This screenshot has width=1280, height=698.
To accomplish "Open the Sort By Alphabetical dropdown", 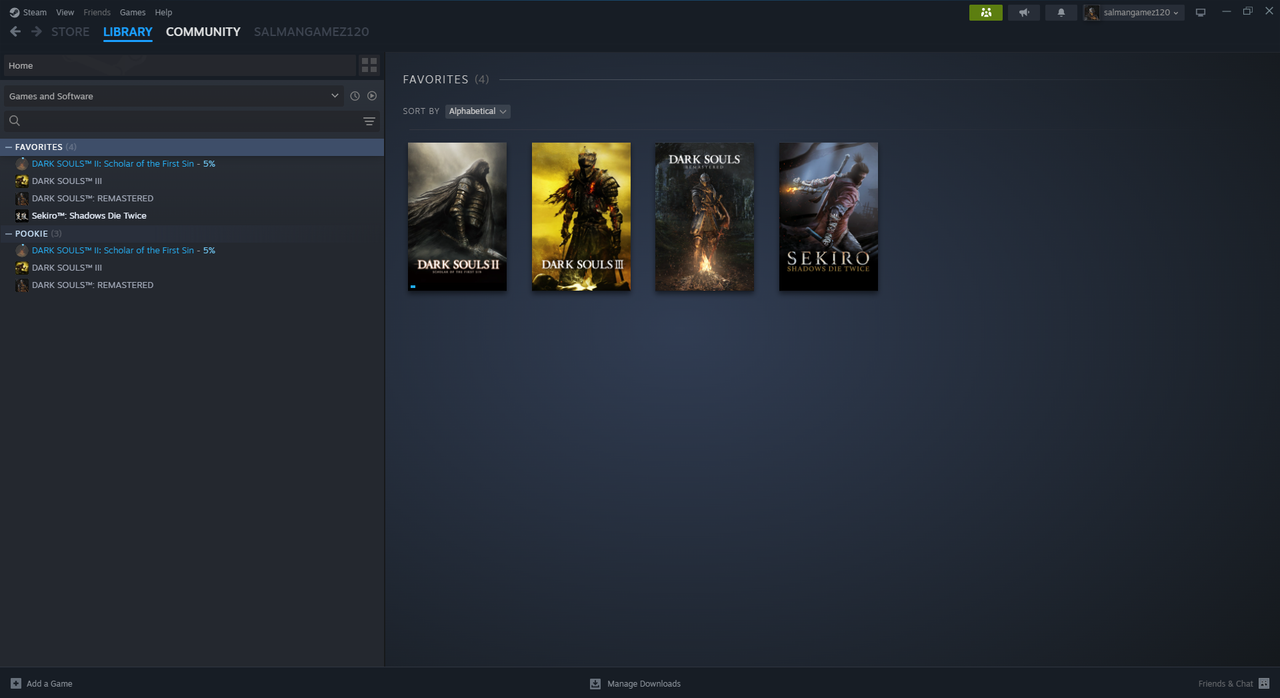I will 478,111.
